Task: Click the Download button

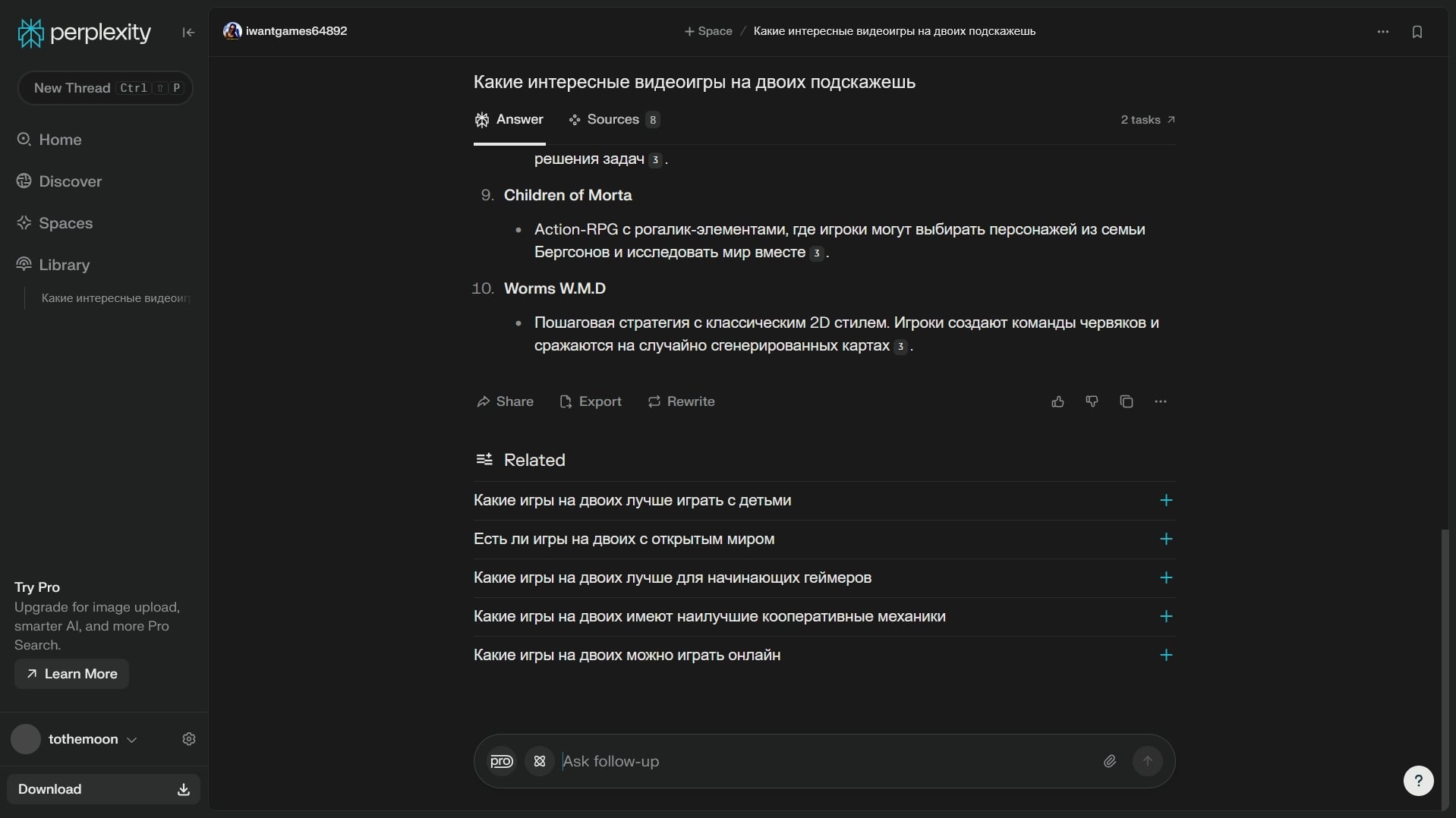Action: coord(103,789)
